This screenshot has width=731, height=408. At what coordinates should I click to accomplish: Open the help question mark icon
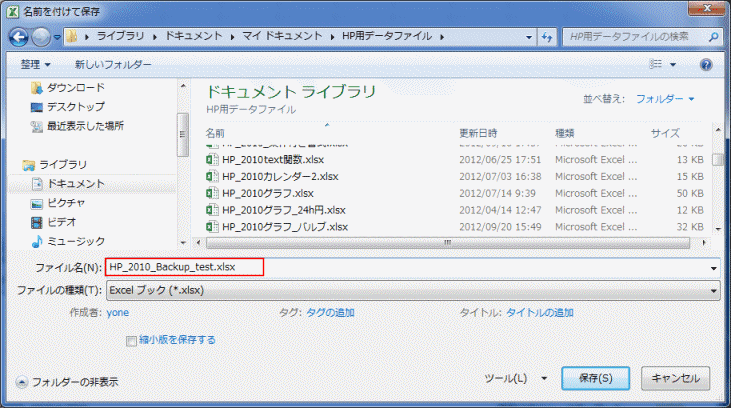[706, 64]
